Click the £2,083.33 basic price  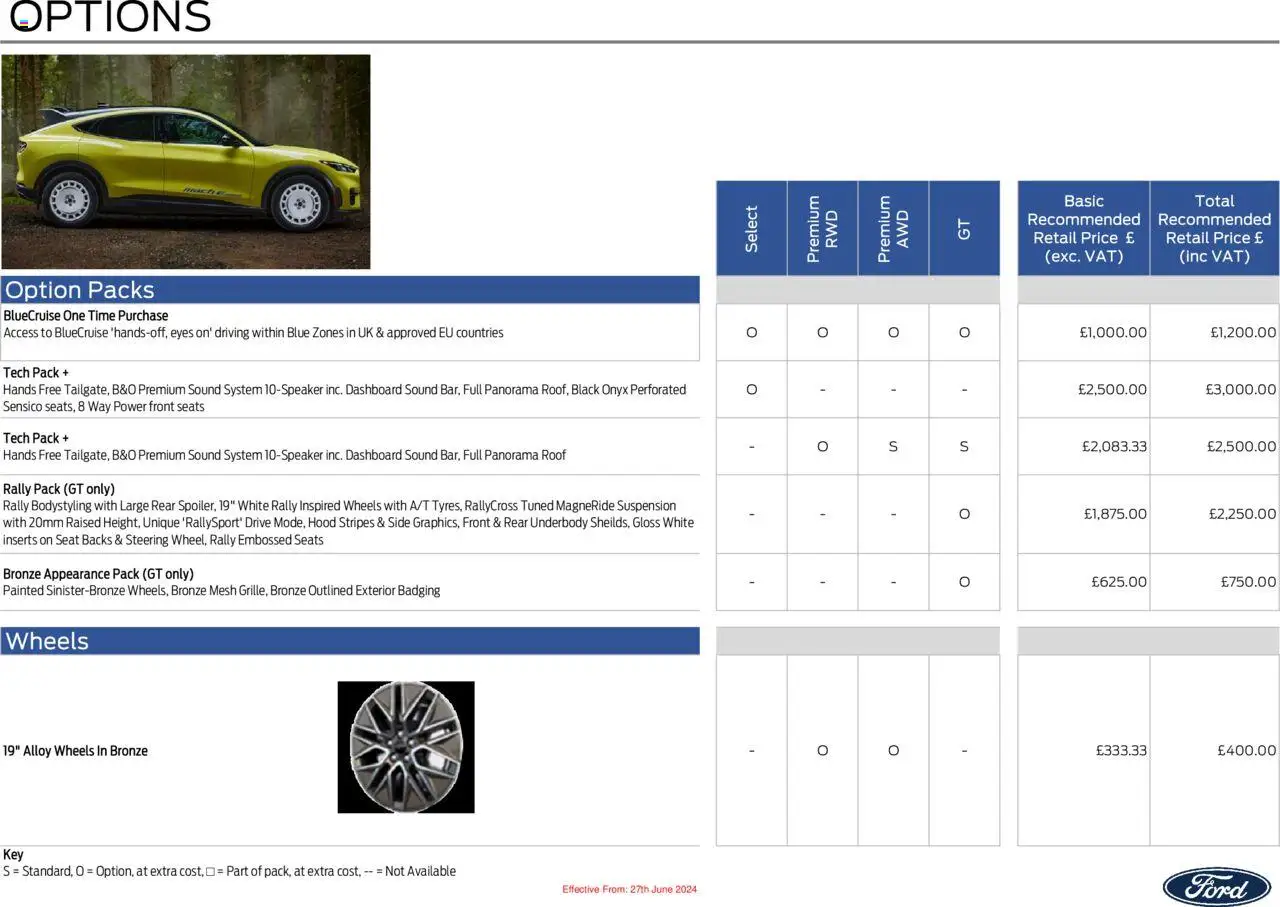(1114, 447)
